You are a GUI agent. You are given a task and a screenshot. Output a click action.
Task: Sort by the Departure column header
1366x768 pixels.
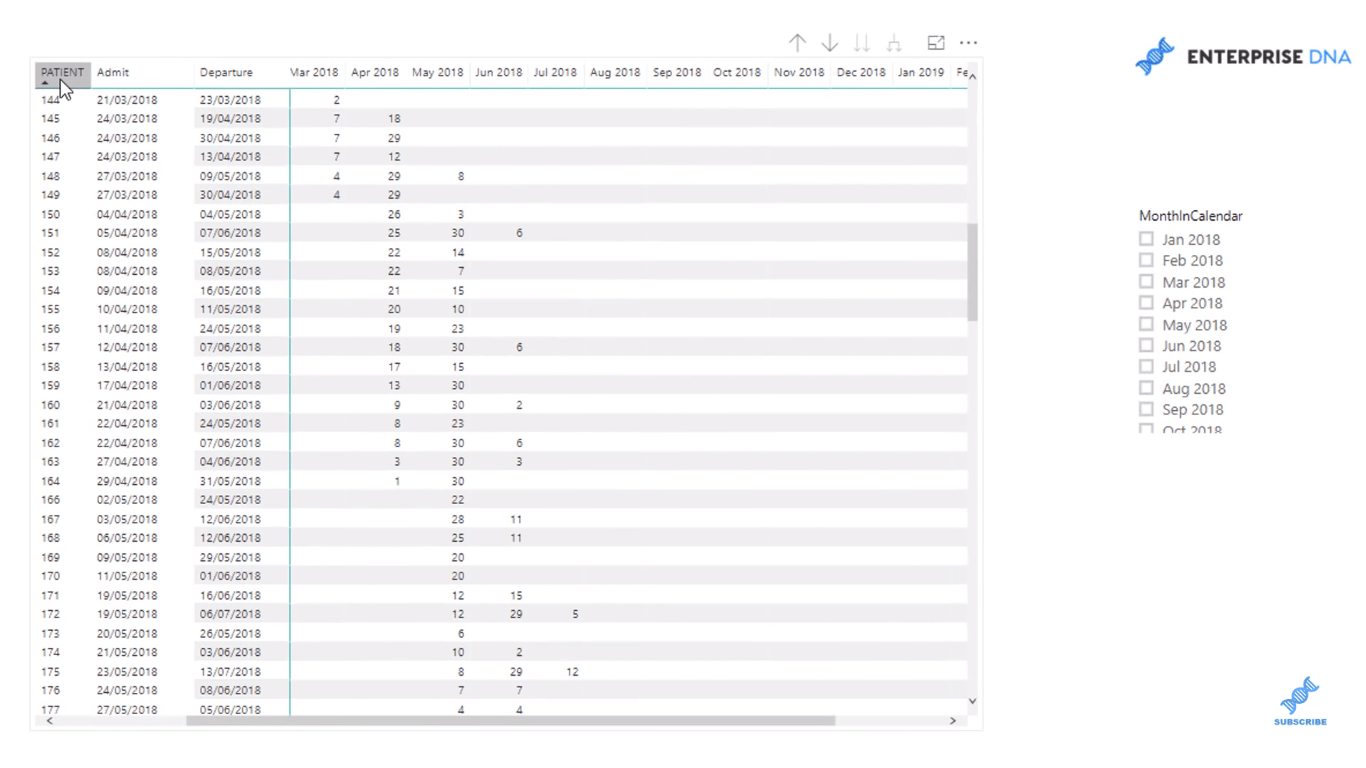click(x=226, y=72)
